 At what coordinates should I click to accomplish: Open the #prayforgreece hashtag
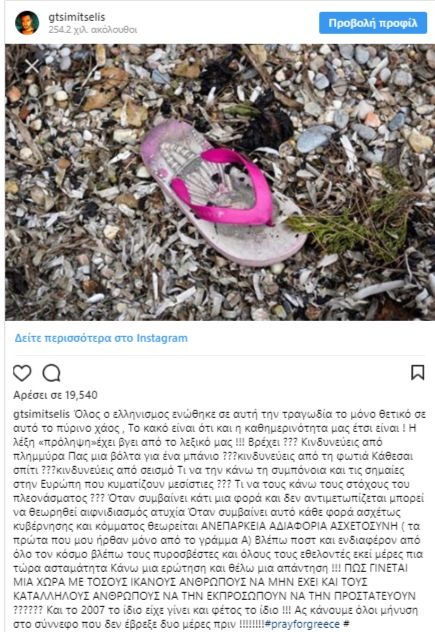click(302, 624)
